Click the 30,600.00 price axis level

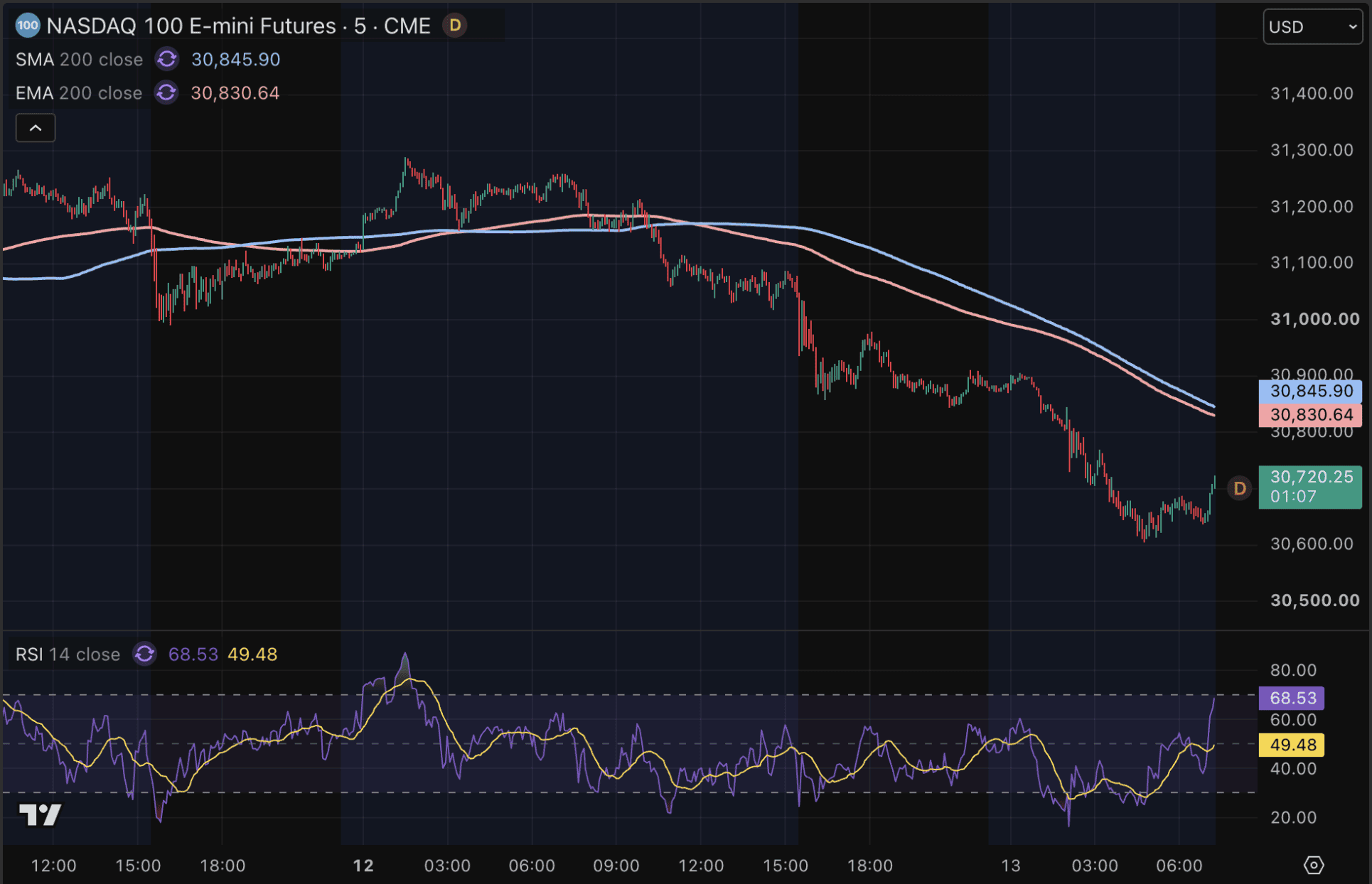[x=1312, y=544]
